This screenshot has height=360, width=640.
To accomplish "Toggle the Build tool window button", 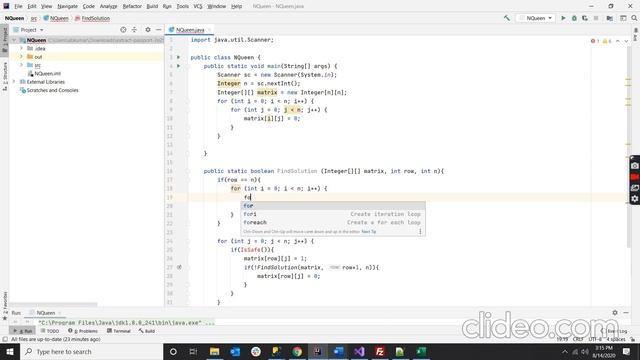I will coord(147,331).
